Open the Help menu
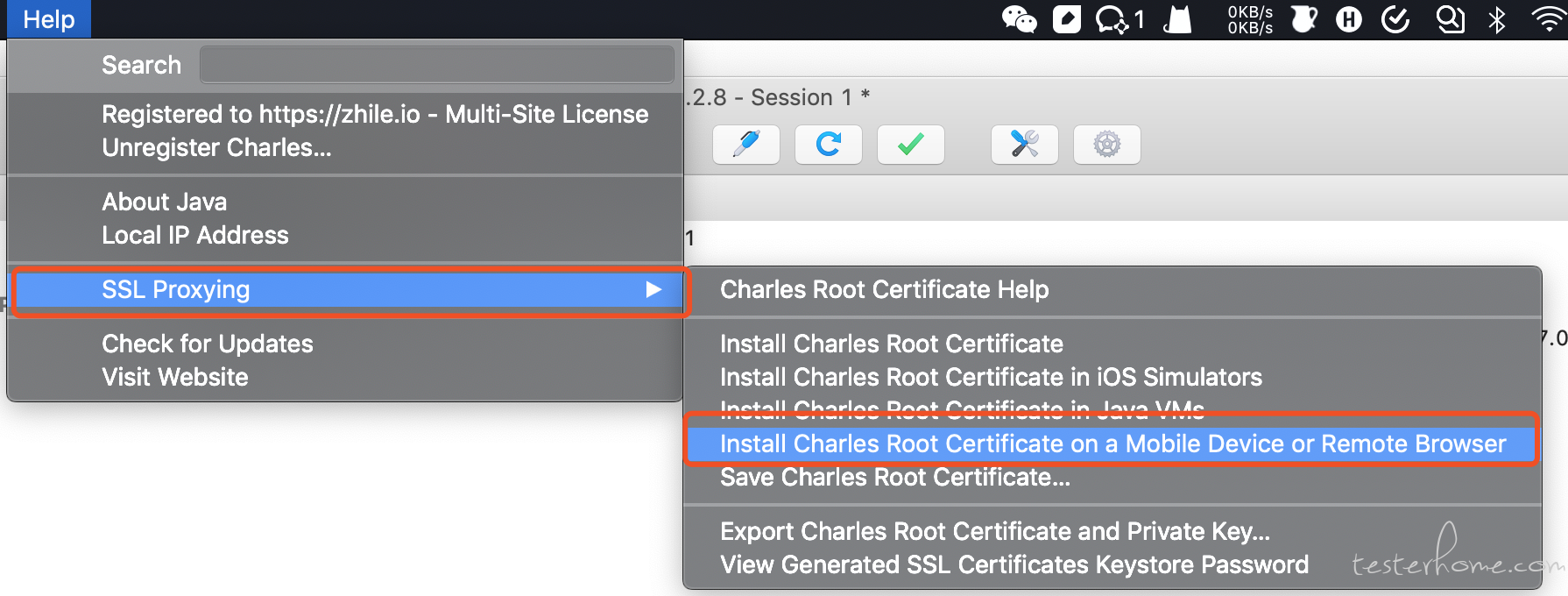 point(49,19)
